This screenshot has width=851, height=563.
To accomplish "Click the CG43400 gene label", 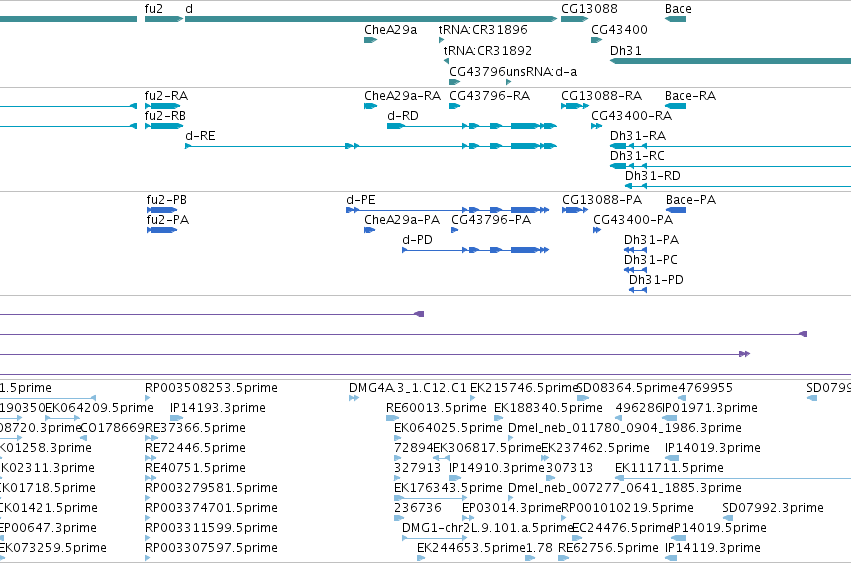I will click(x=619, y=29).
